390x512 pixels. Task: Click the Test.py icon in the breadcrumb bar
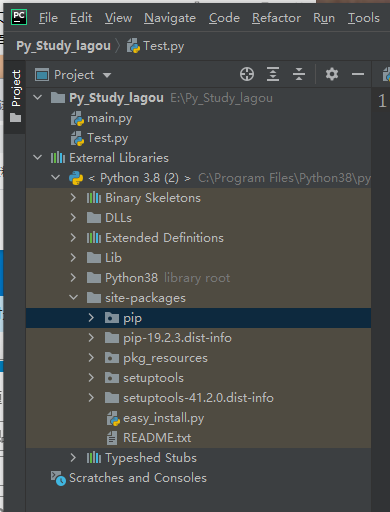point(133,46)
